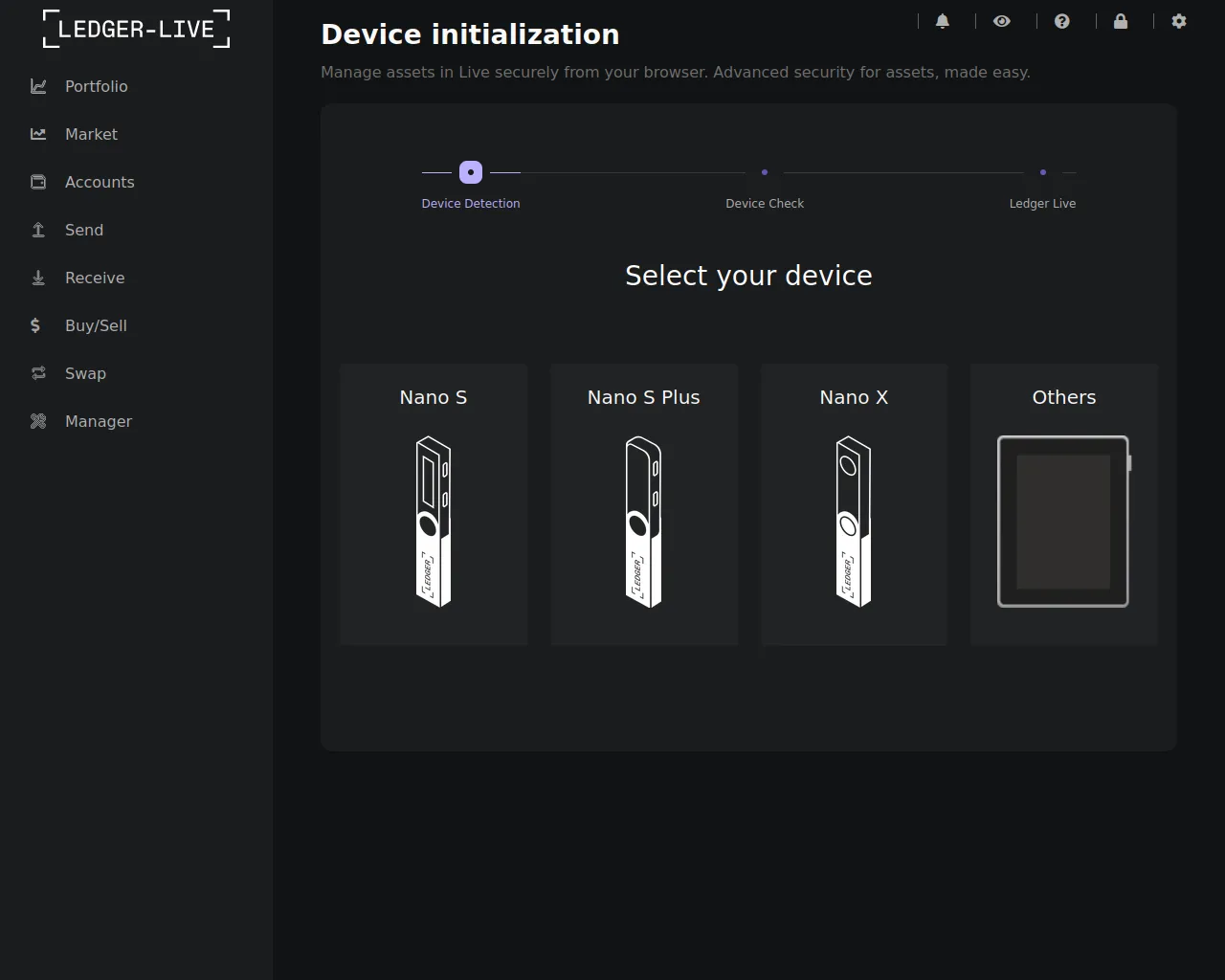The height and width of the screenshot is (980, 1225).
Task: Open Accounts in sidebar
Action: coord(99,182)
